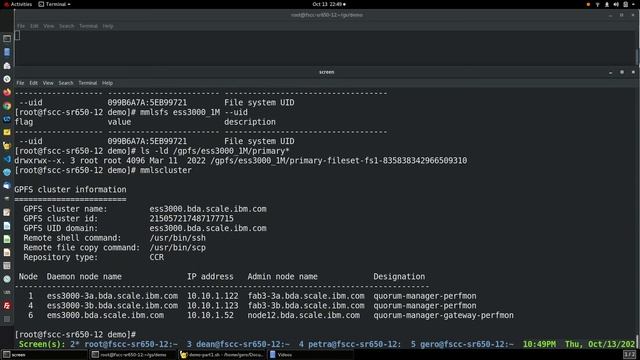Open the VirtualBox icon in dock
This screenshot has height=360, width=640.
pyautogui.click(x=7, y=119)
